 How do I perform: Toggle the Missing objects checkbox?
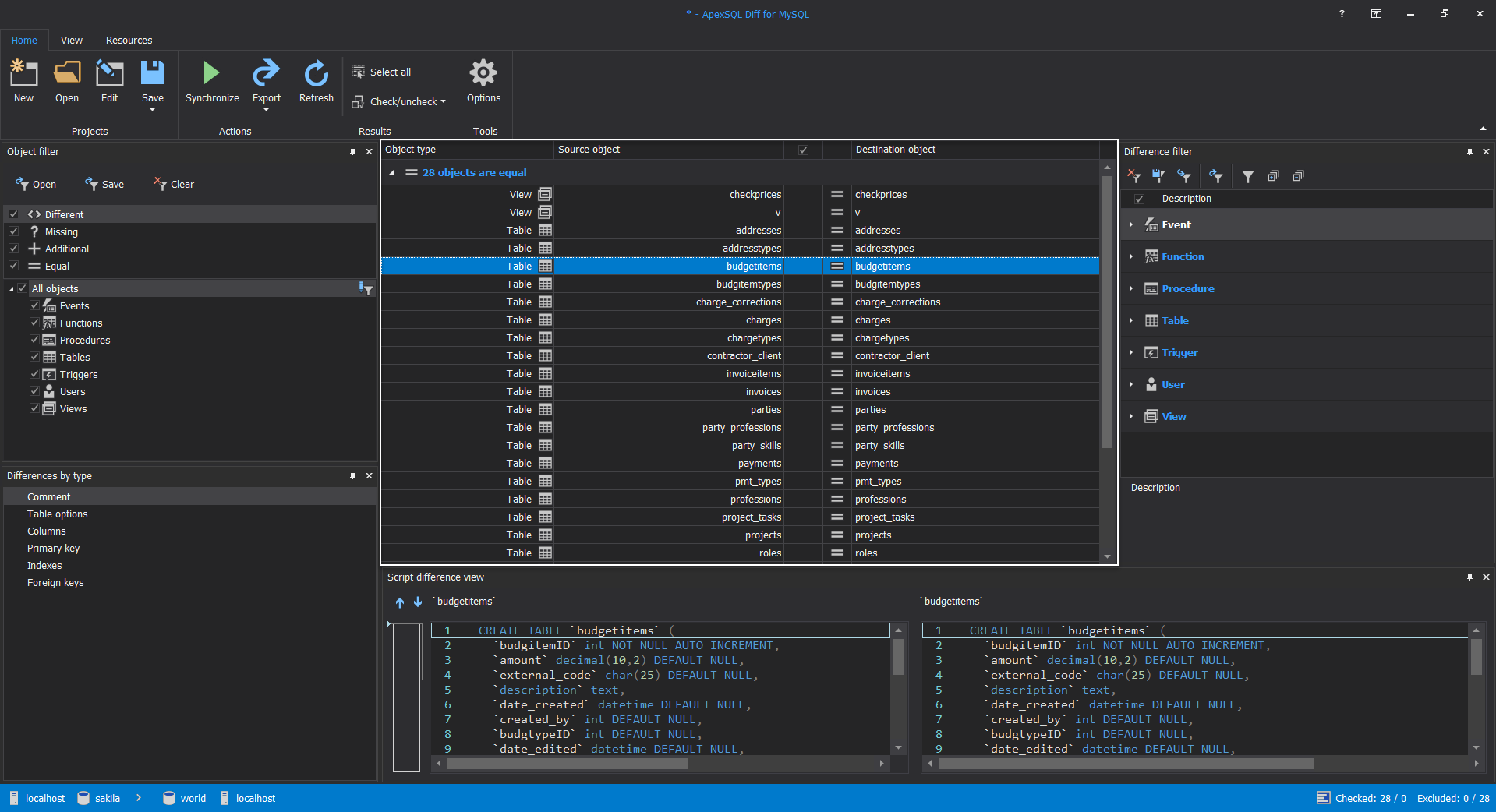coord(13,231)
